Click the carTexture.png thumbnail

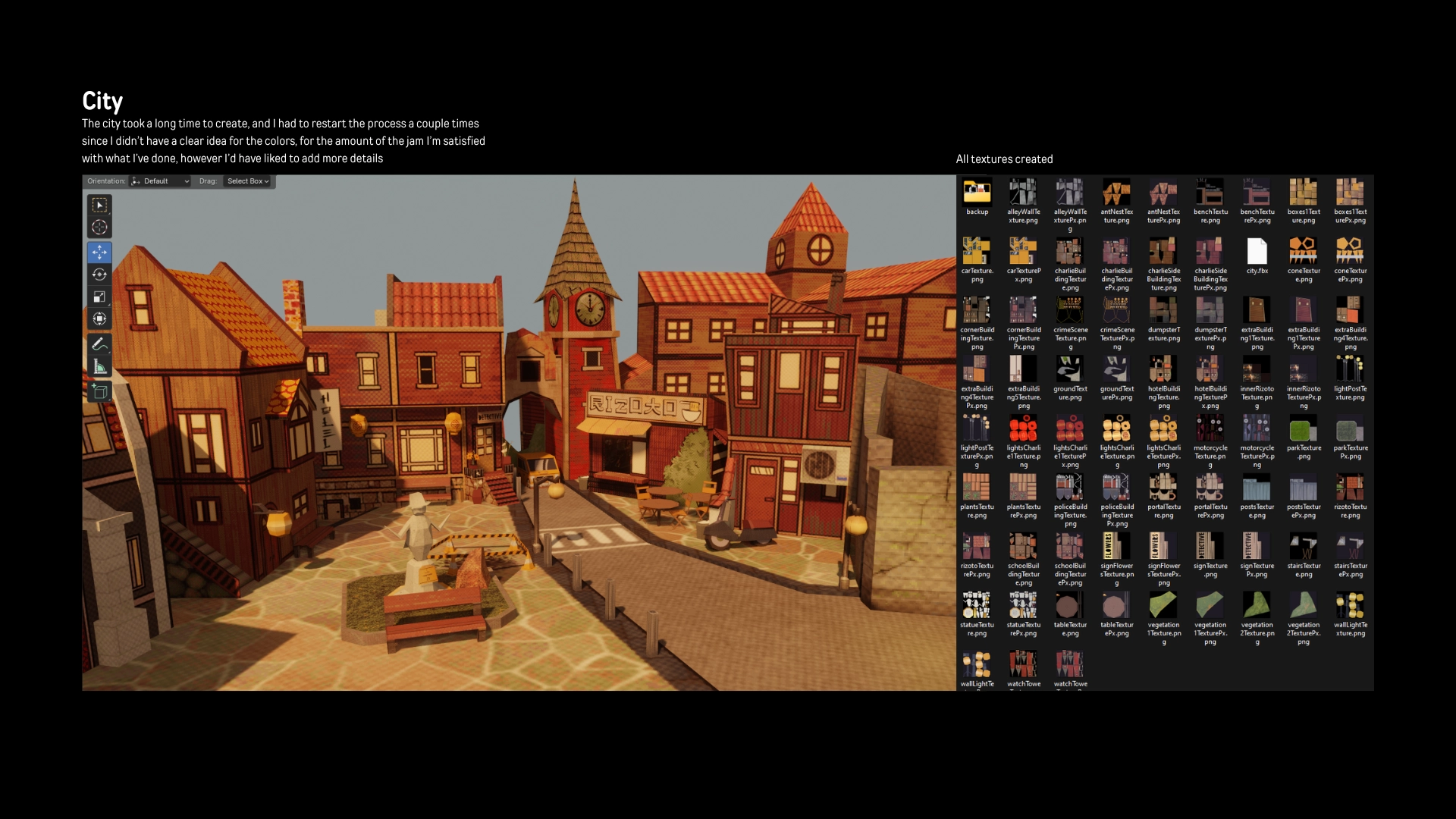(x=977, y=251)
